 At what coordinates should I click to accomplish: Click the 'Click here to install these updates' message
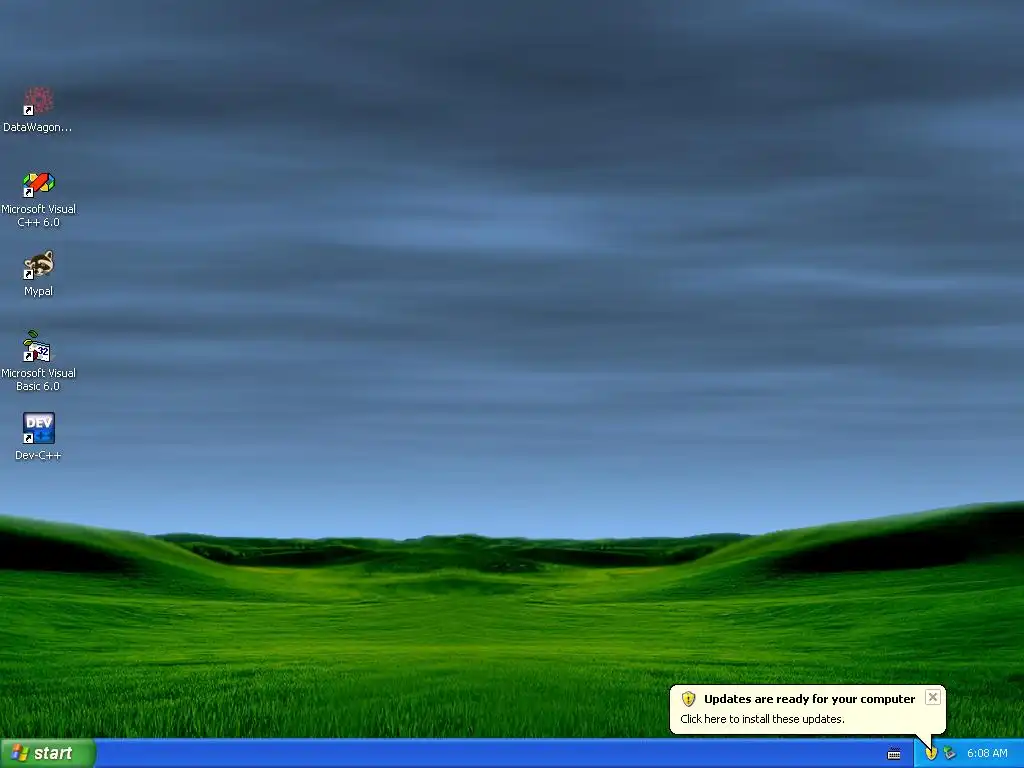click(762, 719)
